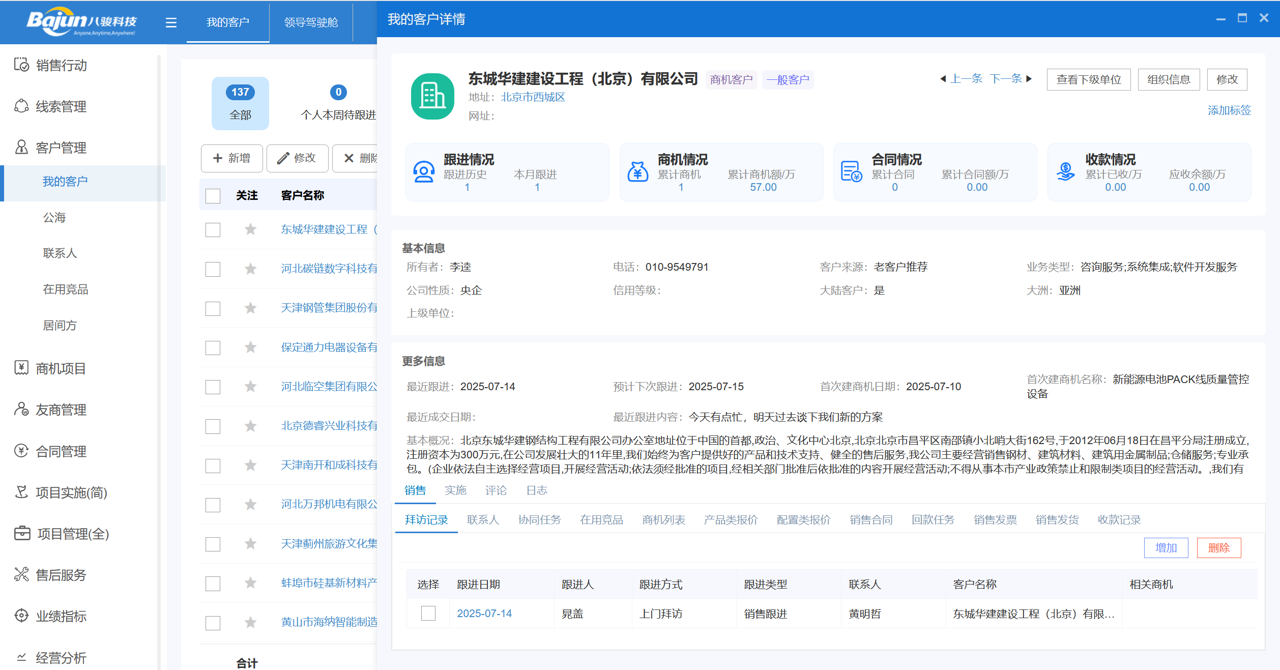The height and width of the screenshot is (670, 1280).
Task: Open the 商机项目 module
Action: click(62, 368)
